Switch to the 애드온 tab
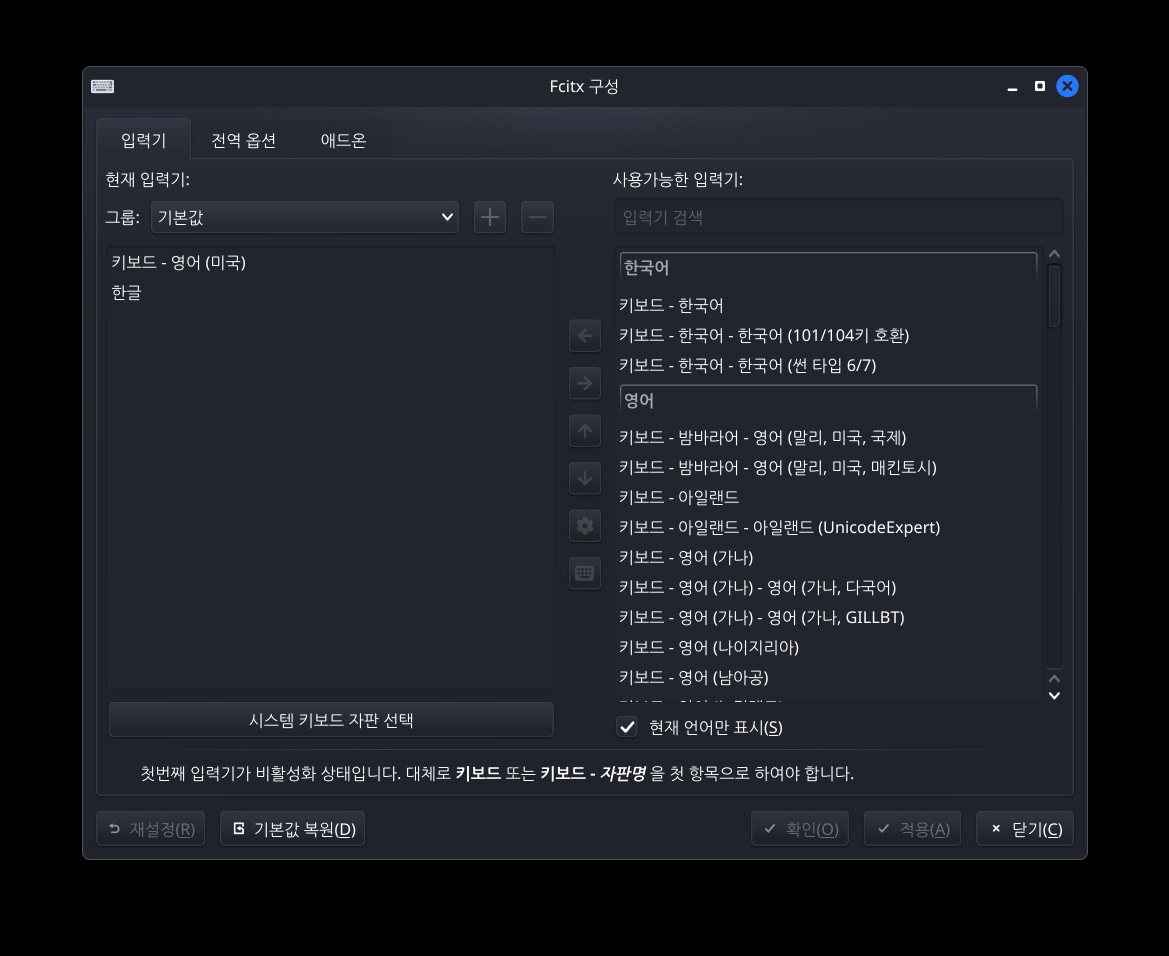 [x=343, y=140]
